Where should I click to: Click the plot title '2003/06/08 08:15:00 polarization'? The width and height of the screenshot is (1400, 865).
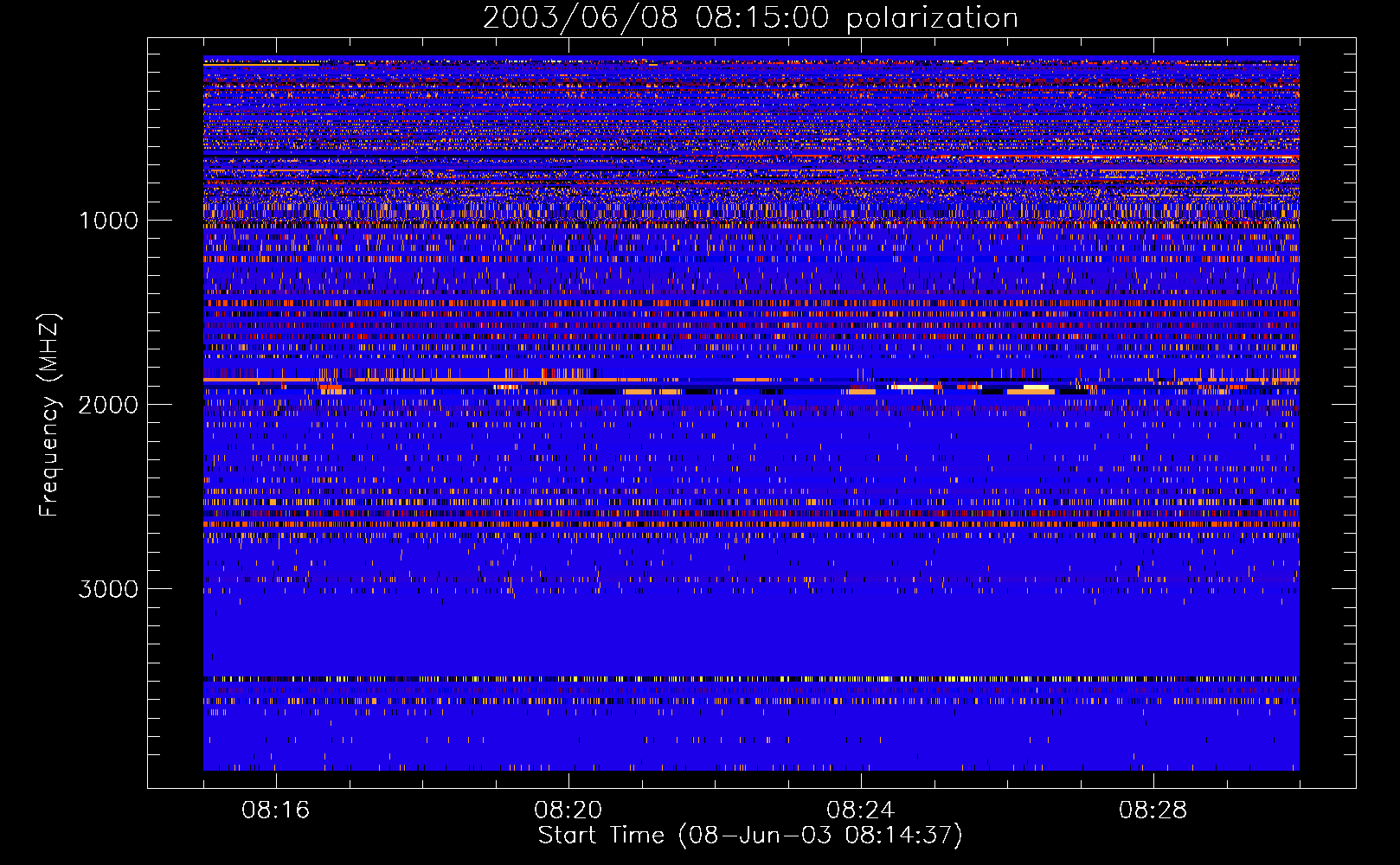point(750,18)
